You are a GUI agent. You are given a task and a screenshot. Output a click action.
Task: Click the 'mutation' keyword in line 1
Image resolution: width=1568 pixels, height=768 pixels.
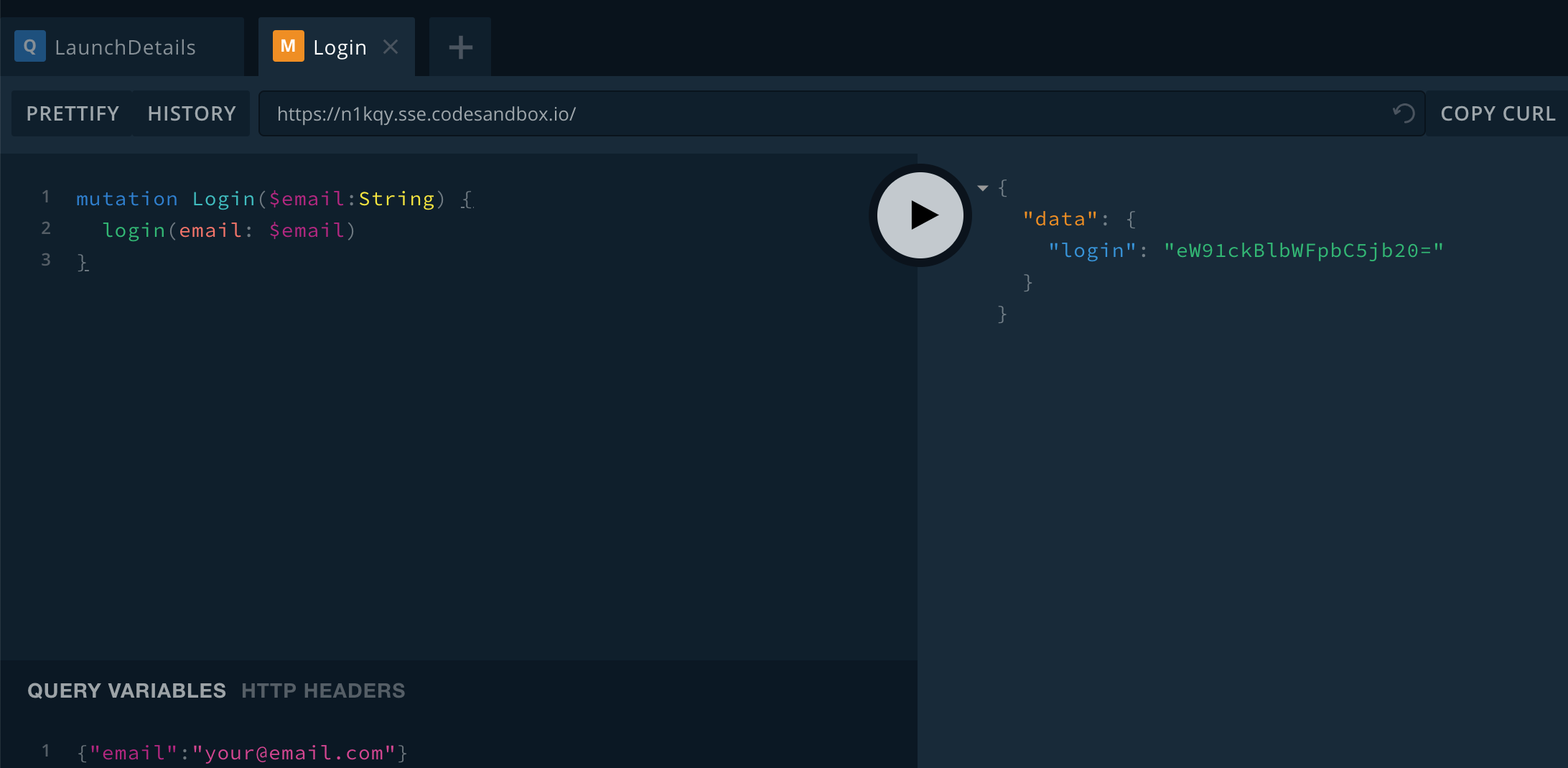coord(127,199)
